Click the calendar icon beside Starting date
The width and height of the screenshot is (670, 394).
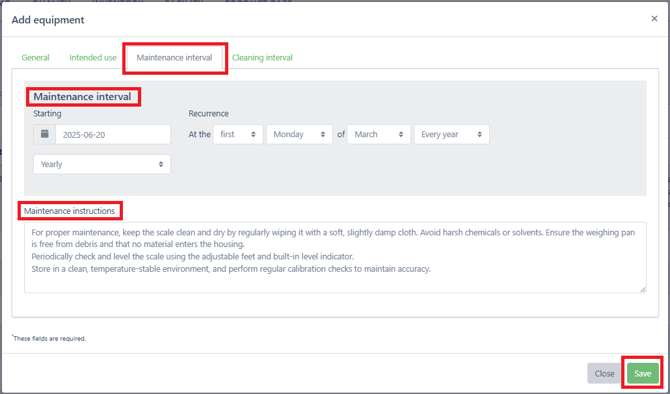[x=44, y=134]
